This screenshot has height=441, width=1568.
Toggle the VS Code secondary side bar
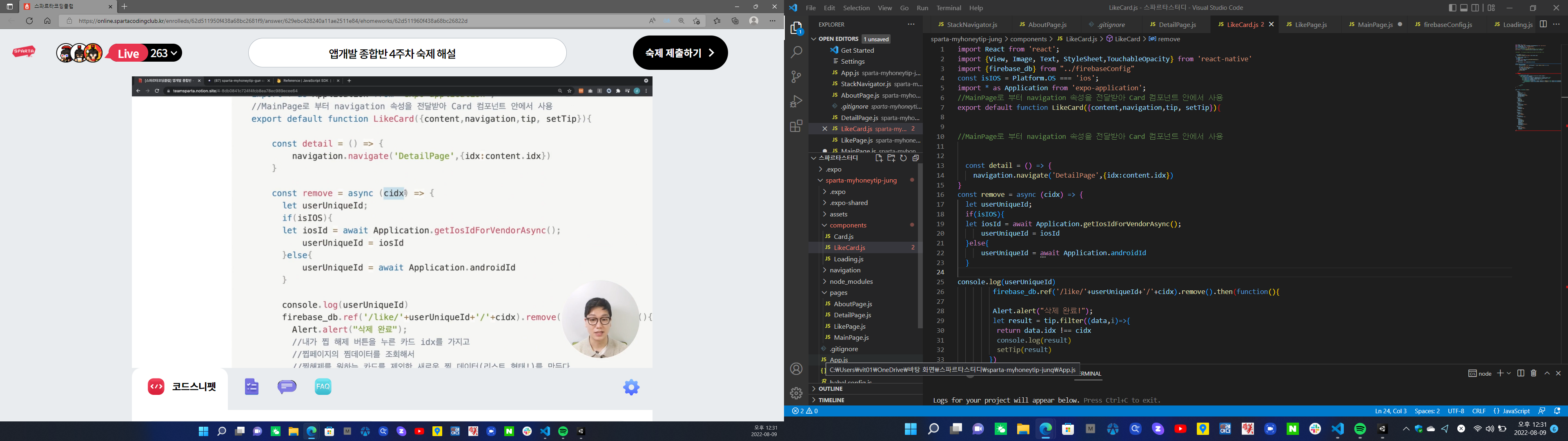click(1475, 8)
